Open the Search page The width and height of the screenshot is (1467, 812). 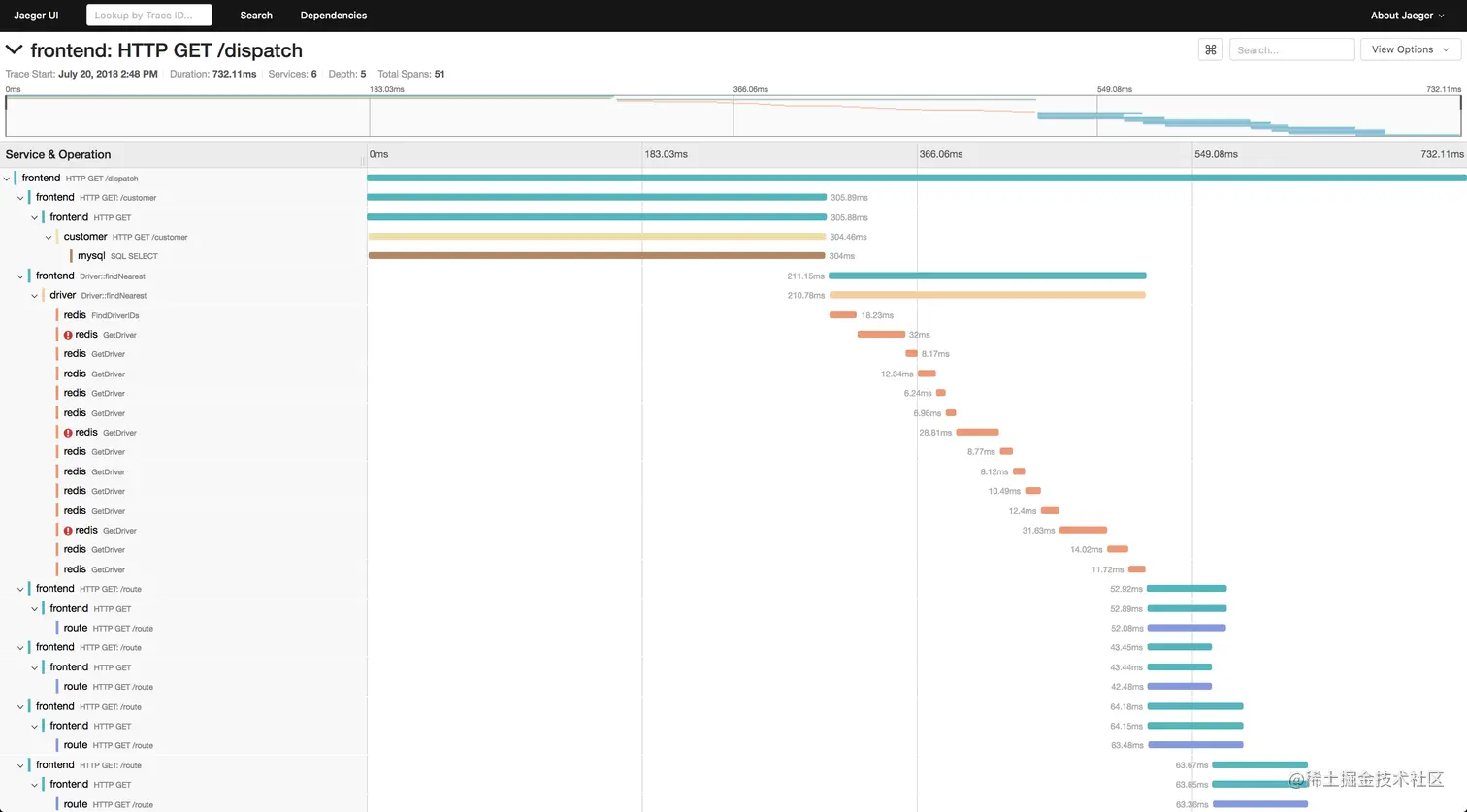pos(256,16)
